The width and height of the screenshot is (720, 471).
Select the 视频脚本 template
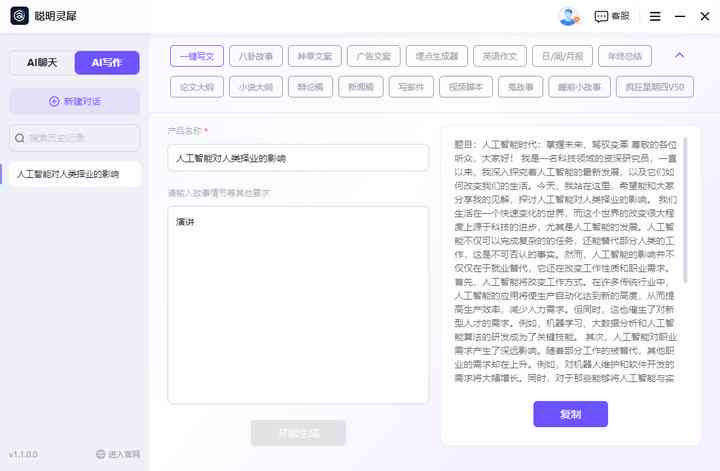[466, 87]
